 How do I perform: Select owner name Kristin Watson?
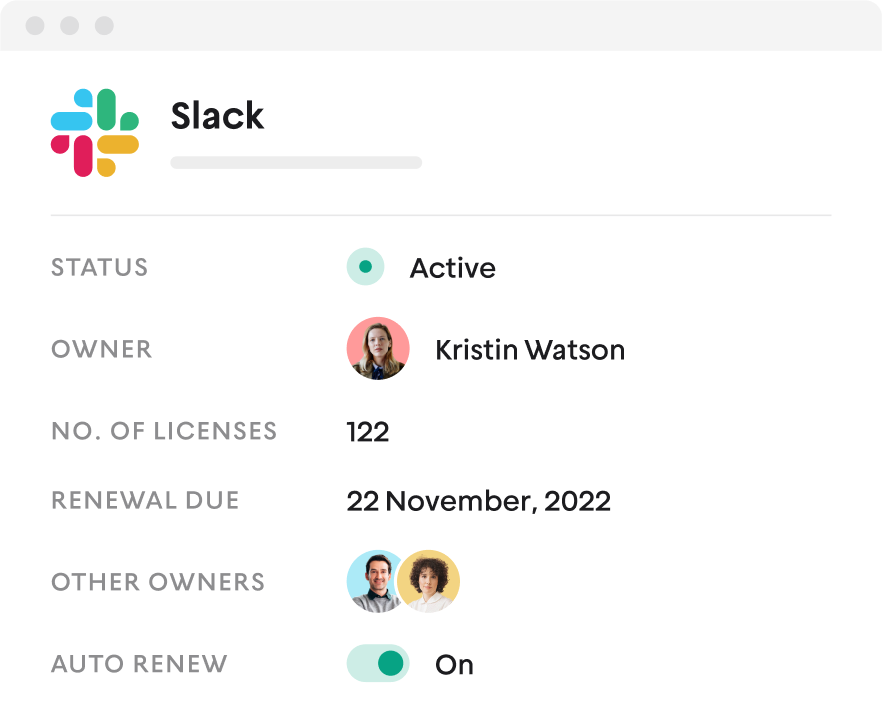coord(530,350)
